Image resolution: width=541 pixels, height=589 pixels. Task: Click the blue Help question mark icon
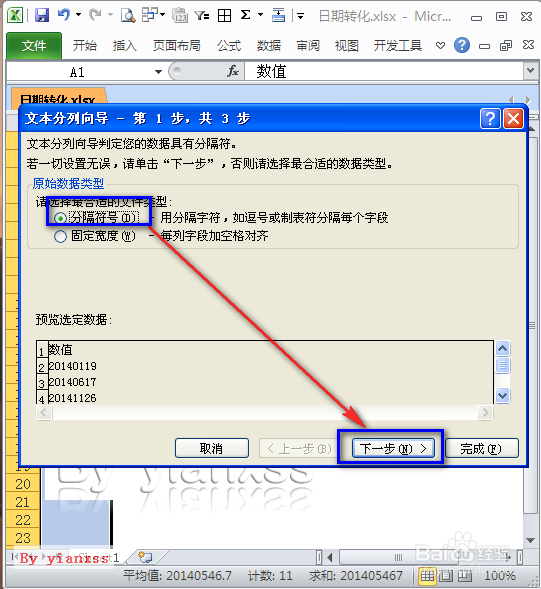click(x=462, y=45)
